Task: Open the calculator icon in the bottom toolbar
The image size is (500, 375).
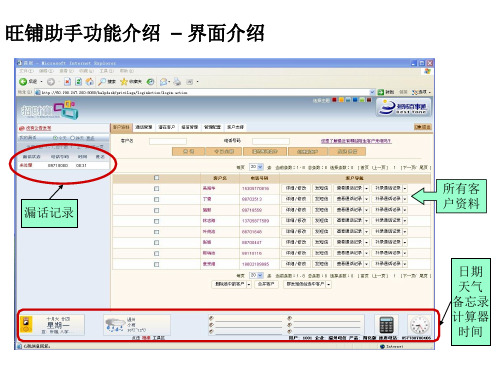Action: point(386,325)
